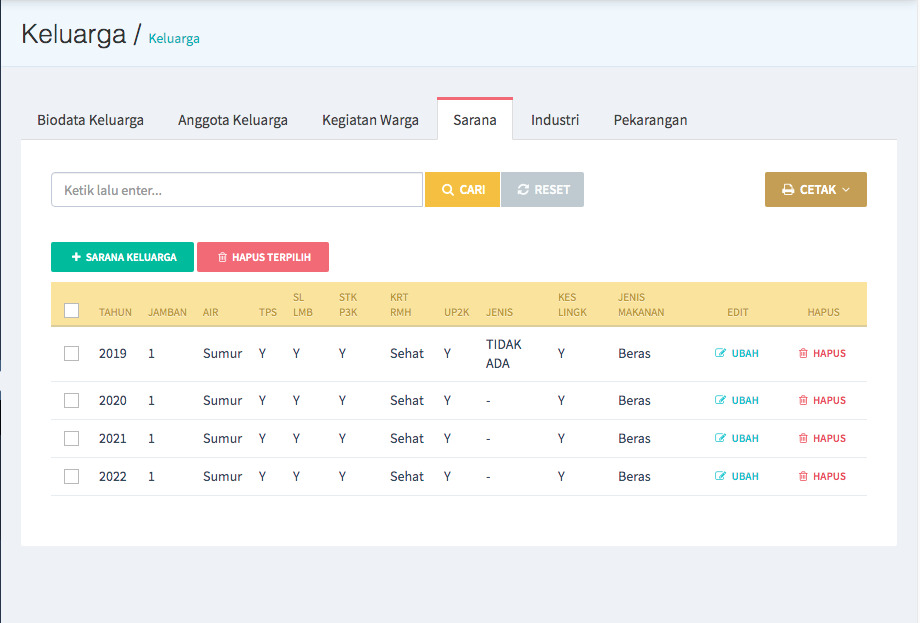
Task: Click the magnifier icon on Cari button
Action: (448, 190)
